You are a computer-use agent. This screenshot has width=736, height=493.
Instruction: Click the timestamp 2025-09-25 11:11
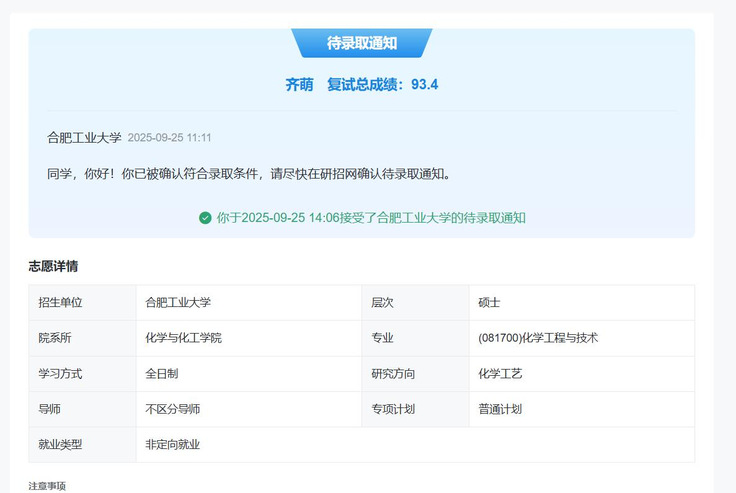pyautogui.click(x=169, y=138)
